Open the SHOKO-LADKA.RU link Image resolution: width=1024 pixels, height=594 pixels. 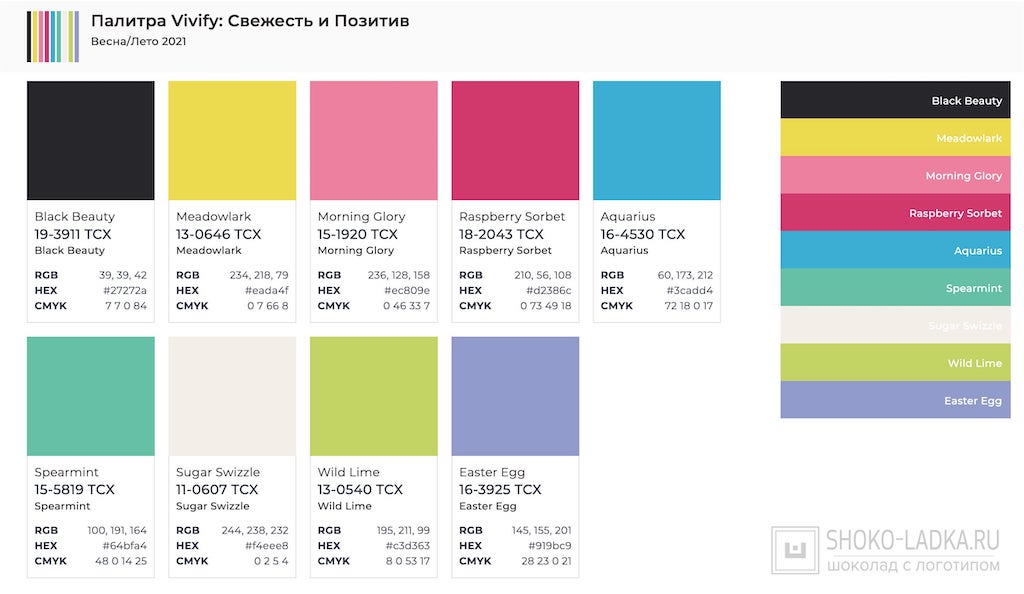pos(912,541)
